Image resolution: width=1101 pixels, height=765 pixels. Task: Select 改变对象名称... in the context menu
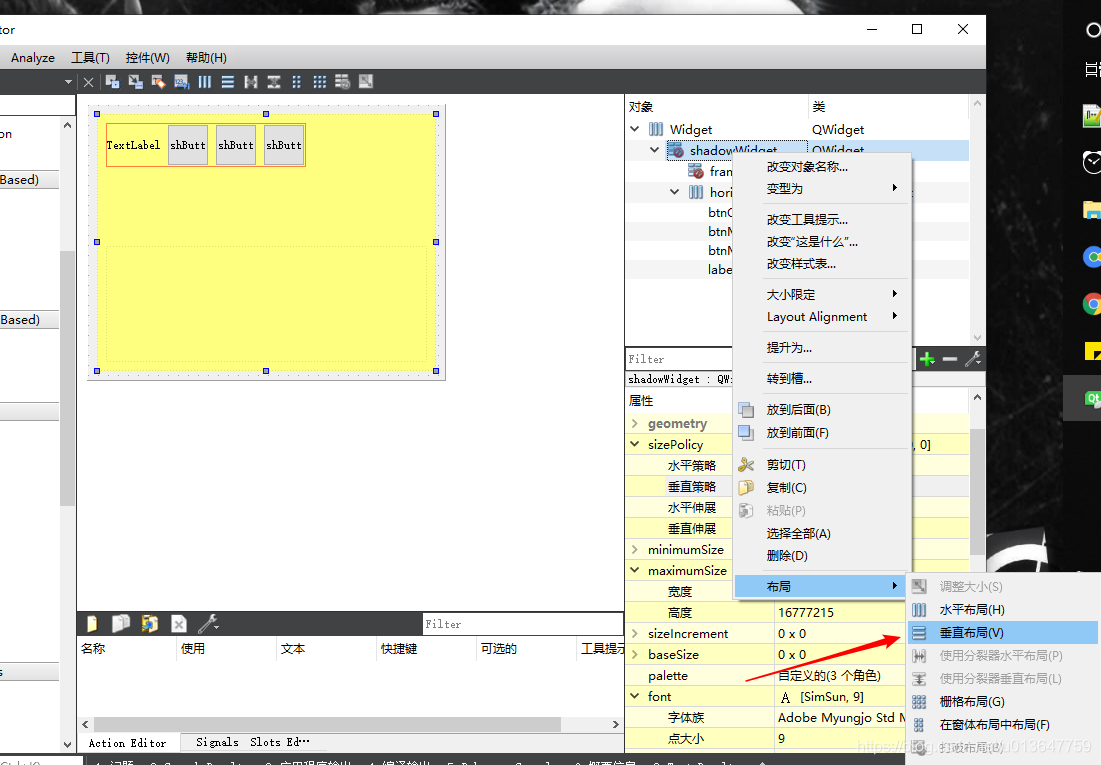coord(822,166)
